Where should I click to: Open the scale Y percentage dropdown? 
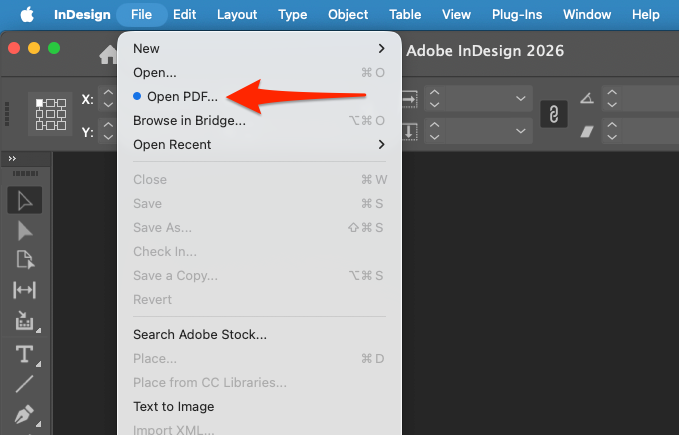520,131
